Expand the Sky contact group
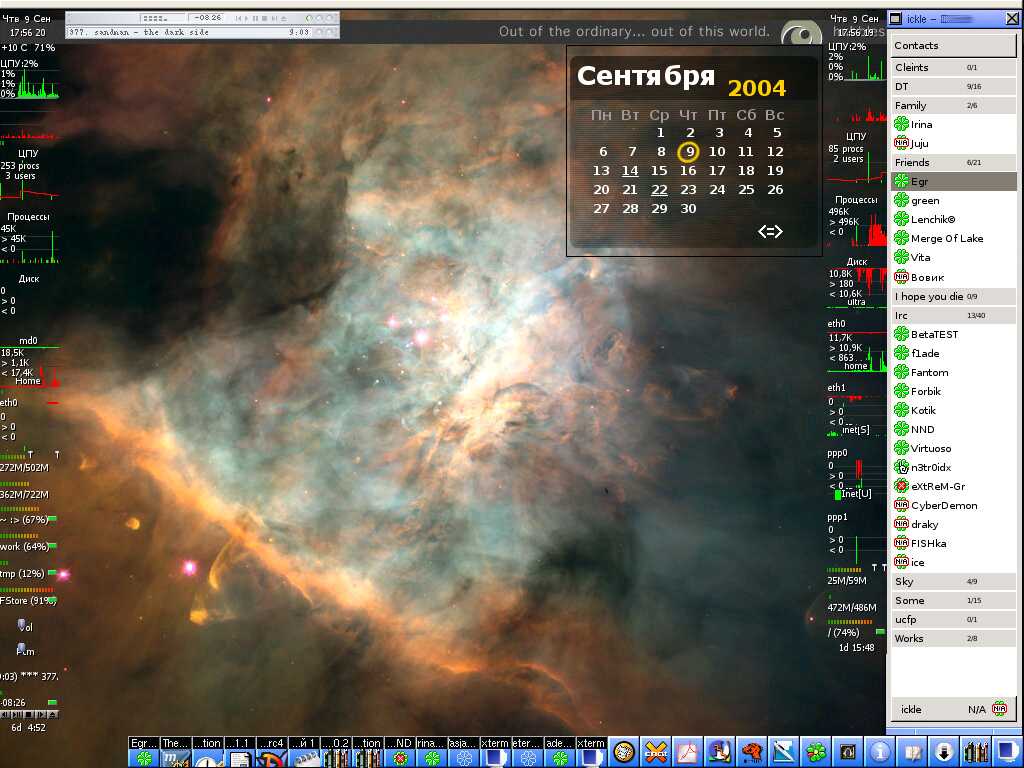The height and width of the screenshot is (768, 1024). [x=904, y=582]
